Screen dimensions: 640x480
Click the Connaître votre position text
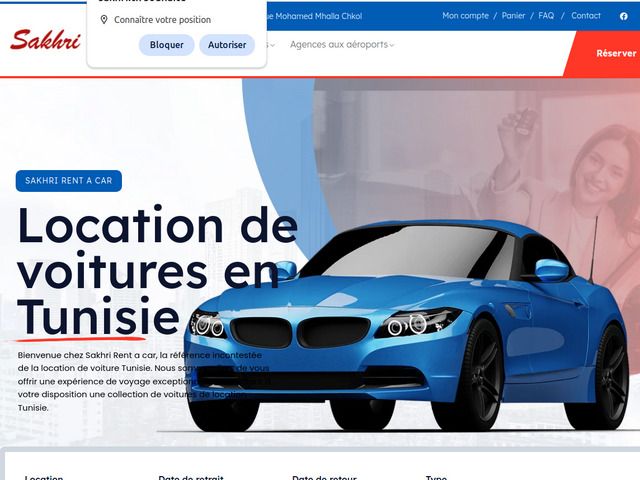coord(162,20)
